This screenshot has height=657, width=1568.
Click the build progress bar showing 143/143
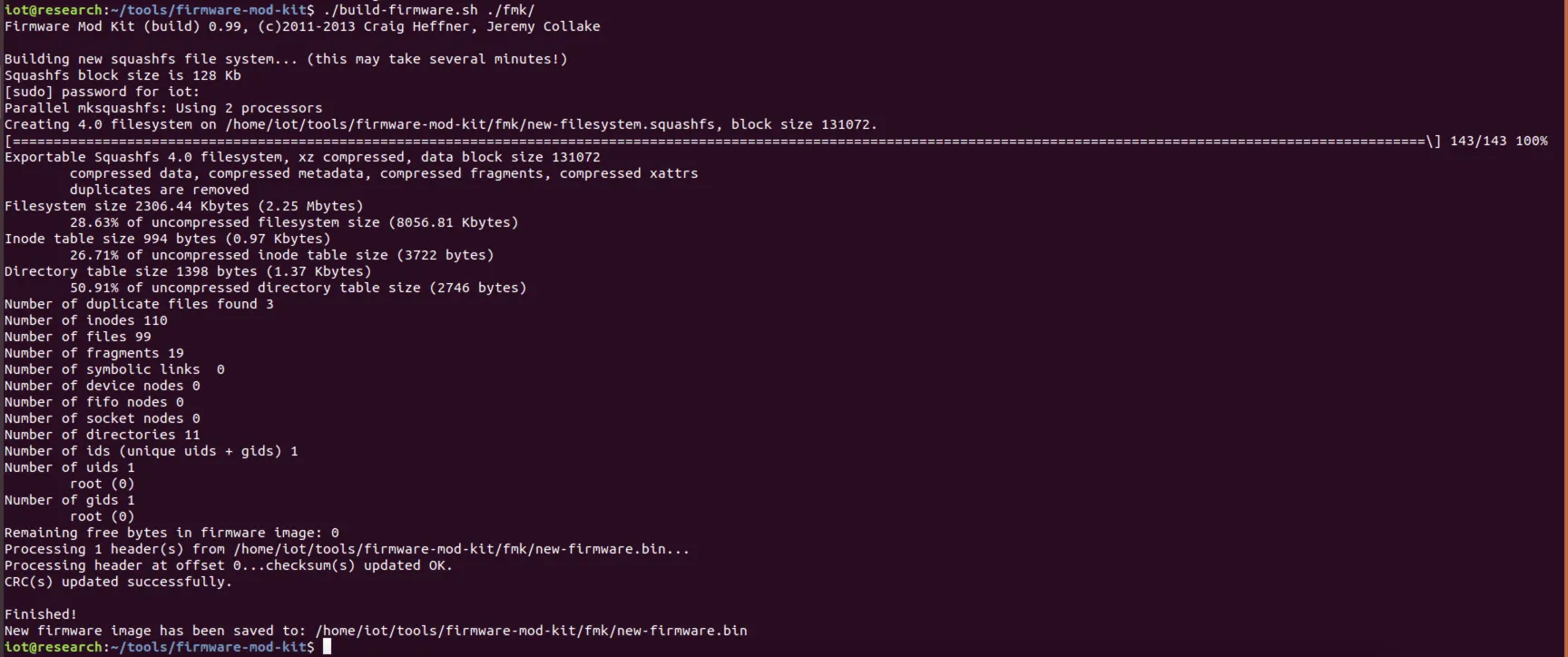(x=723, y=141)
